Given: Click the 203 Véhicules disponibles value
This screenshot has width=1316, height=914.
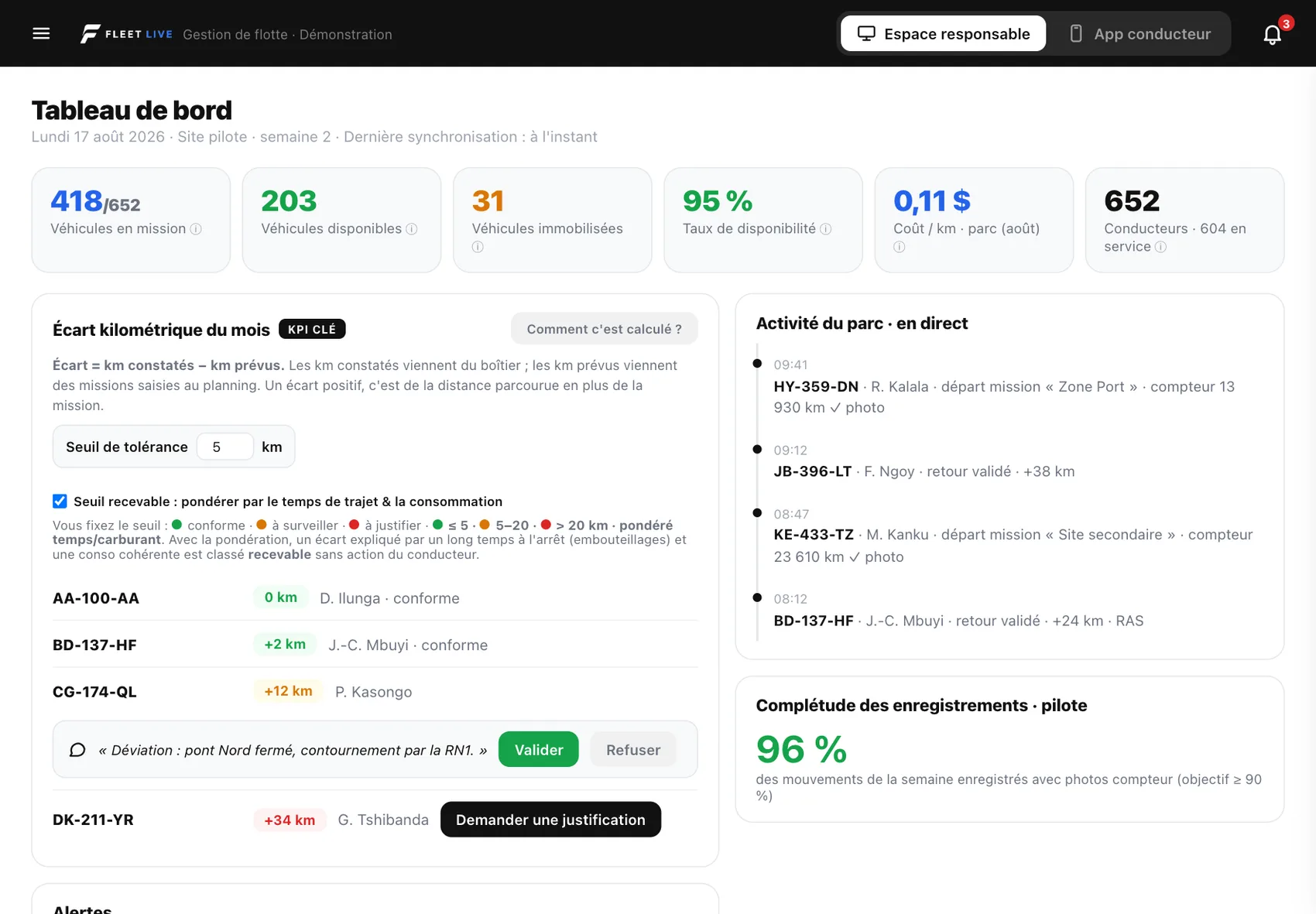Looking at the screenshot, I should click(x=289, y=201).
